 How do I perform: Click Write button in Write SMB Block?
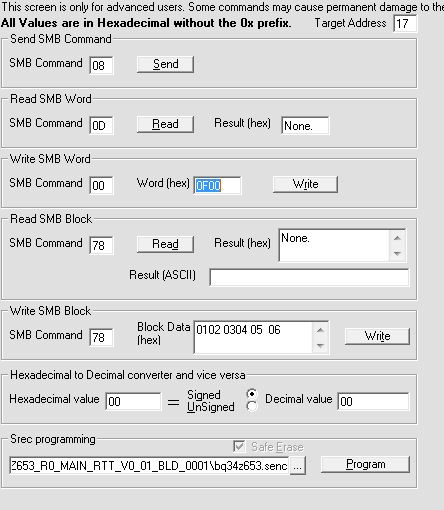pos(377,336)
